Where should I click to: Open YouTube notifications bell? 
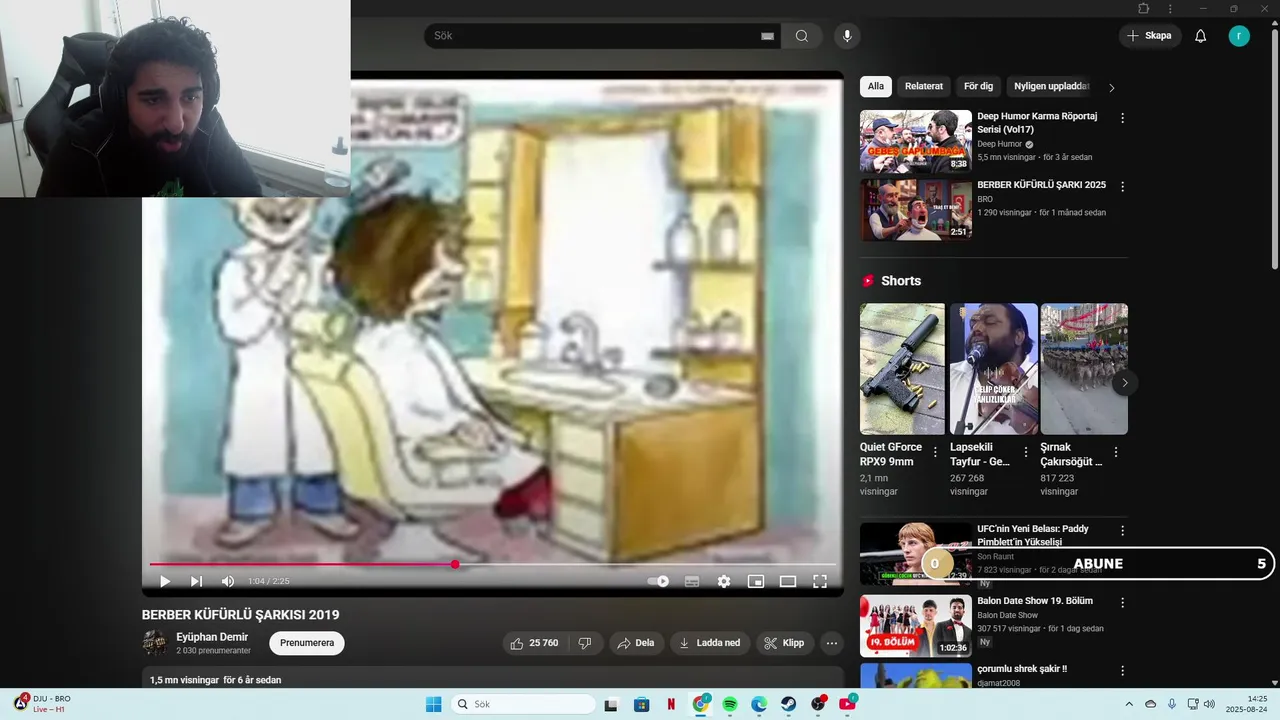pos(1201,36)
